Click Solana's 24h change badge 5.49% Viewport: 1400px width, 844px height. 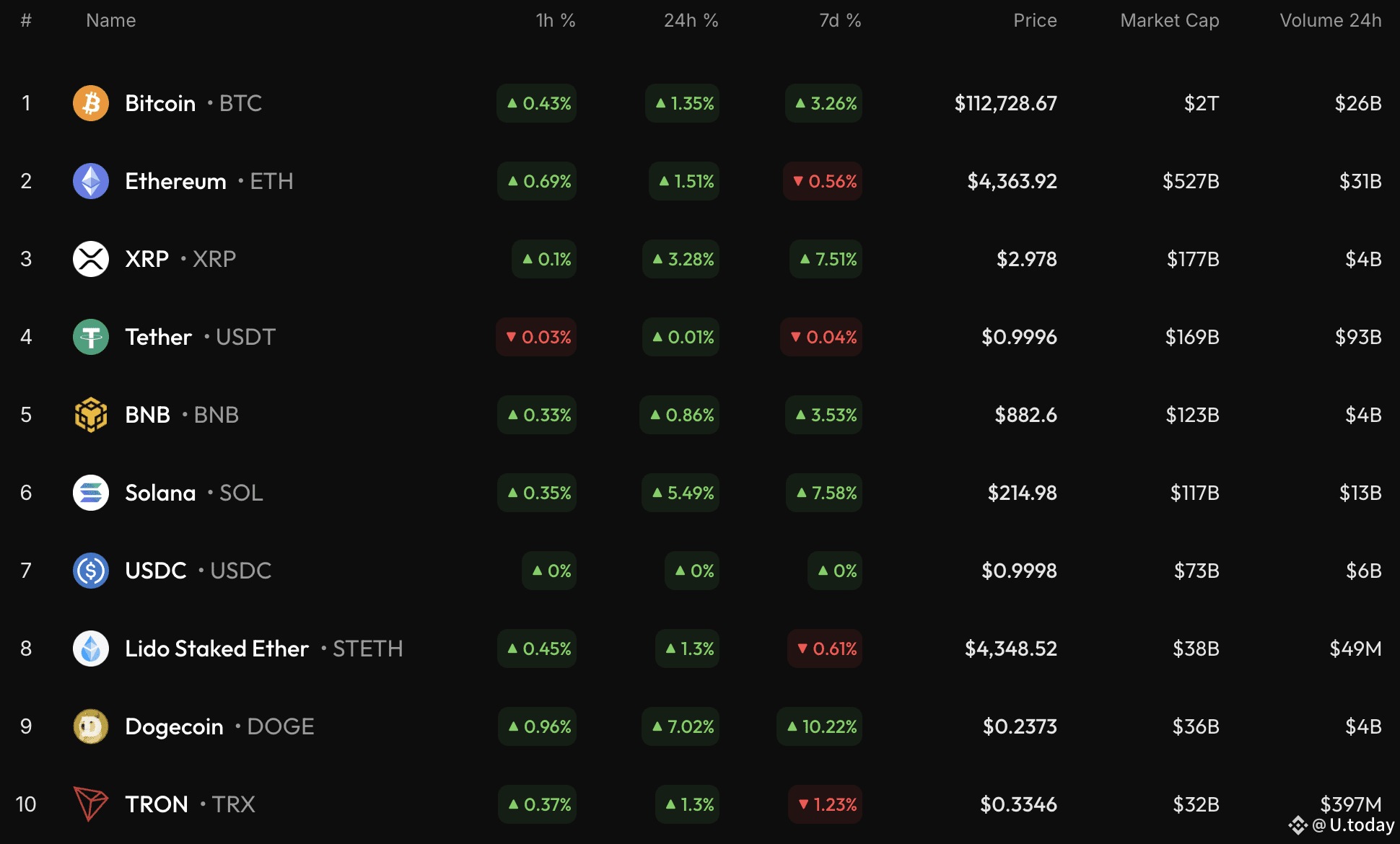(681, 493)
